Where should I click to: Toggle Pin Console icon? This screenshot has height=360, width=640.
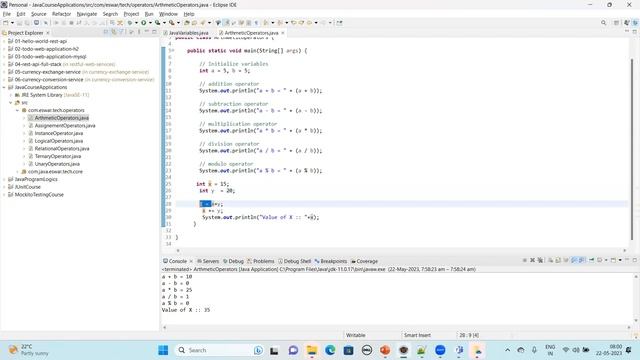point(591,260)
